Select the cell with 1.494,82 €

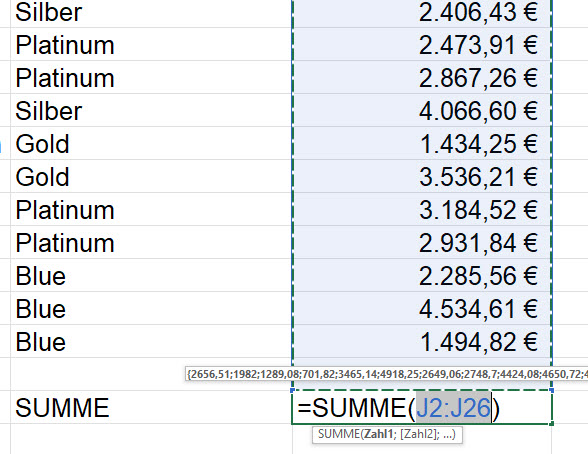click(422, 341)
